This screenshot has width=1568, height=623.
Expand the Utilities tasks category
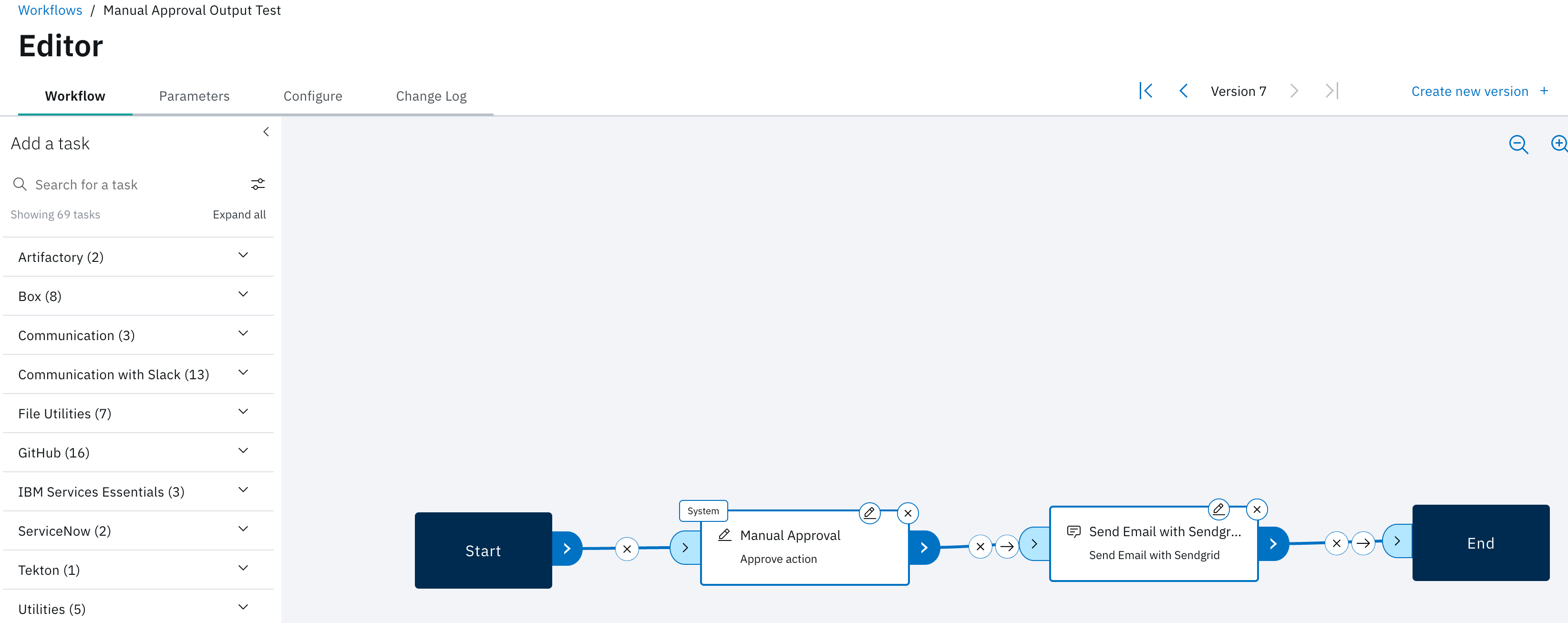pyautogui.click(x=244, y=608)
